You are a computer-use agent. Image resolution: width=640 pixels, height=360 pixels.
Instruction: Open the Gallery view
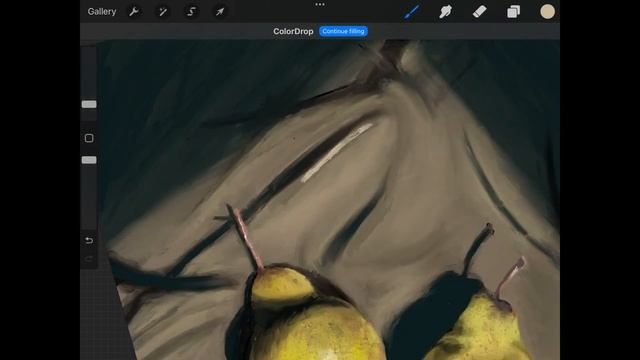(x=102, y=12)
